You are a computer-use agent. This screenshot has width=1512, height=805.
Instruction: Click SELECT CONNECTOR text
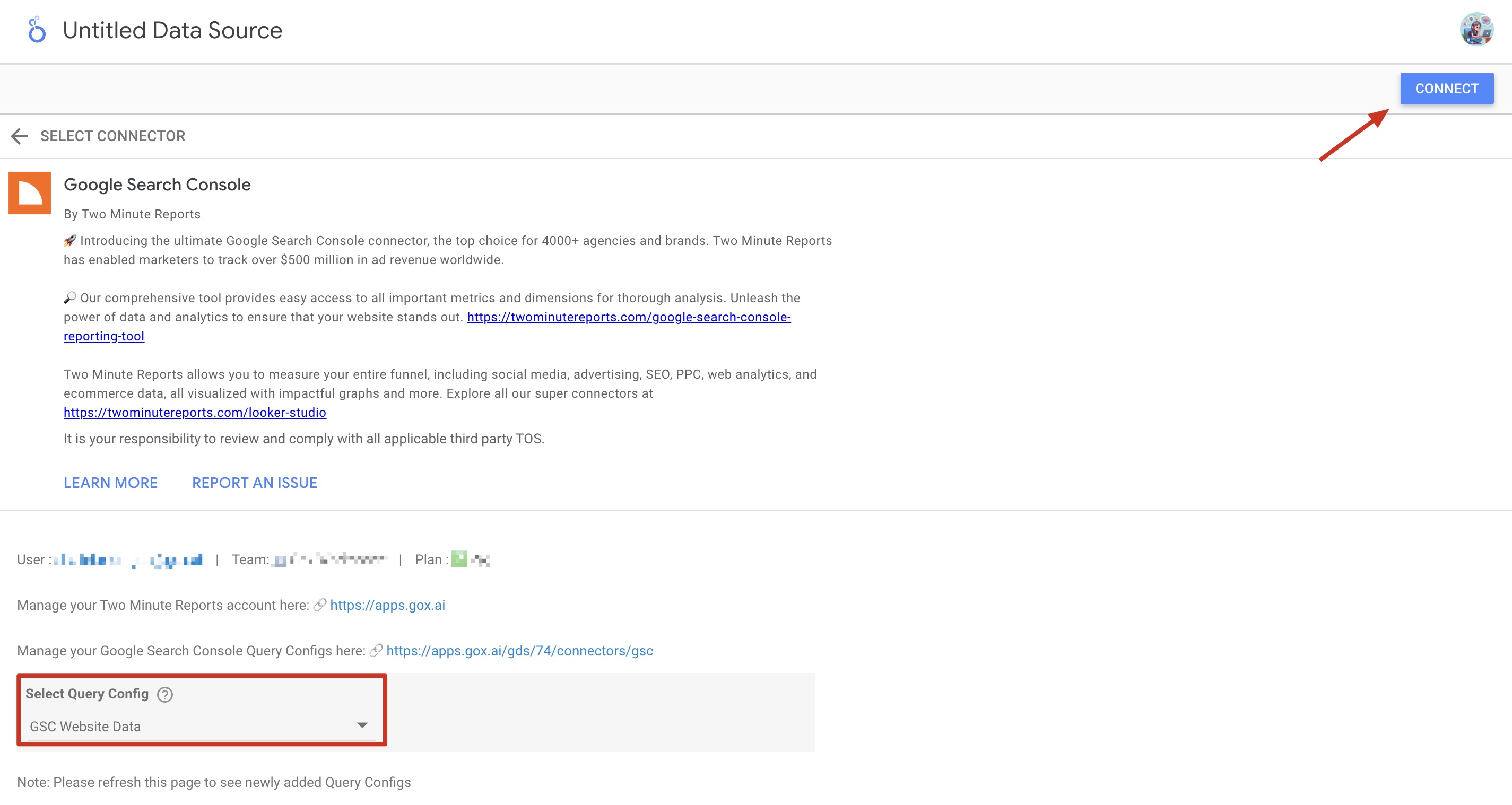(x=112, y=136)
